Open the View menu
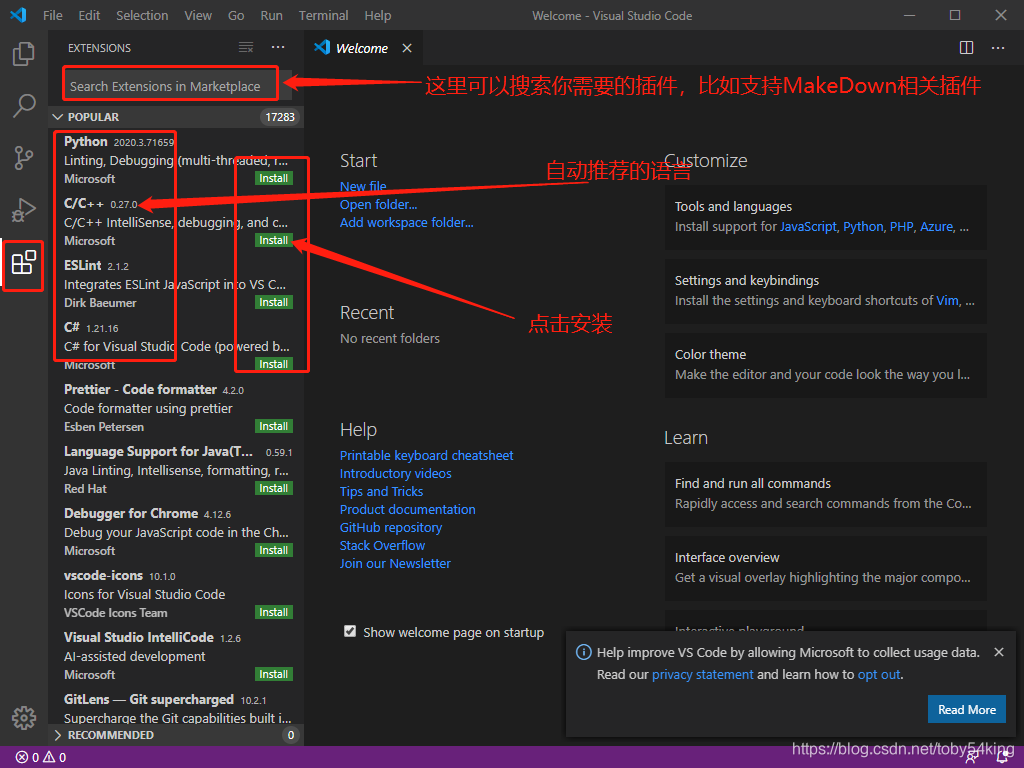This screenshot has width=1024, height=768. 198,15
